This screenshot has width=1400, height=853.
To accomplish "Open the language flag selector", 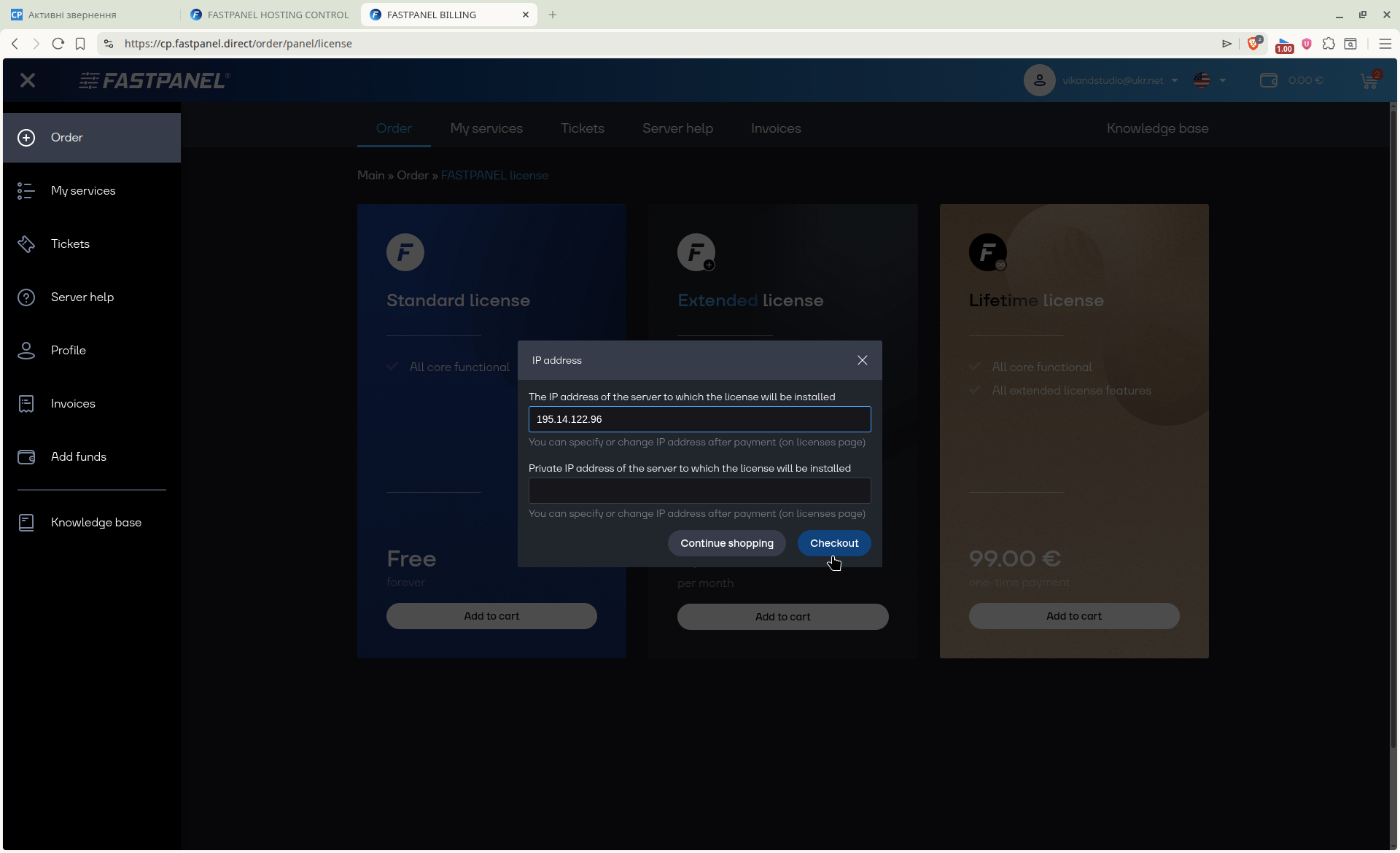I will pyautogui.click(x=1209, y=80).
